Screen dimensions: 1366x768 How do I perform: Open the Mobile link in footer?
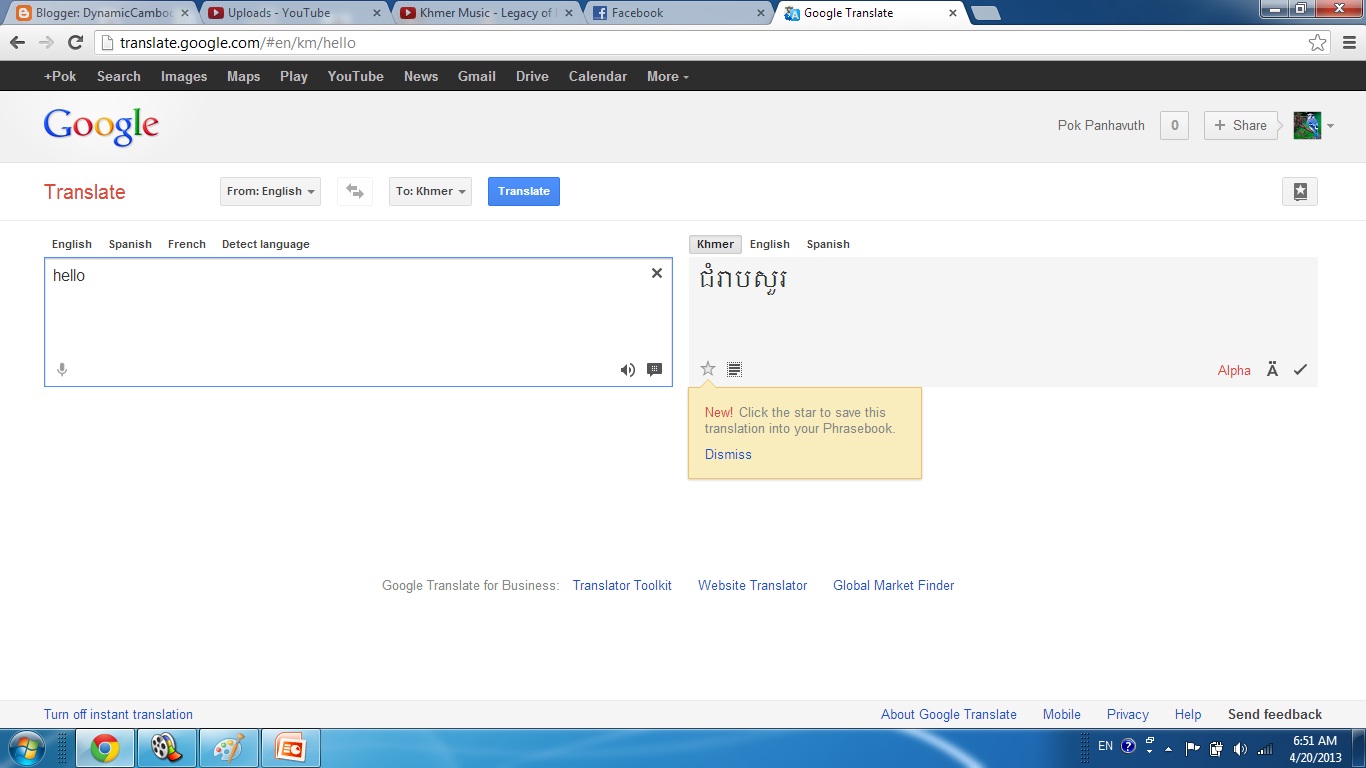(1062, 714)
